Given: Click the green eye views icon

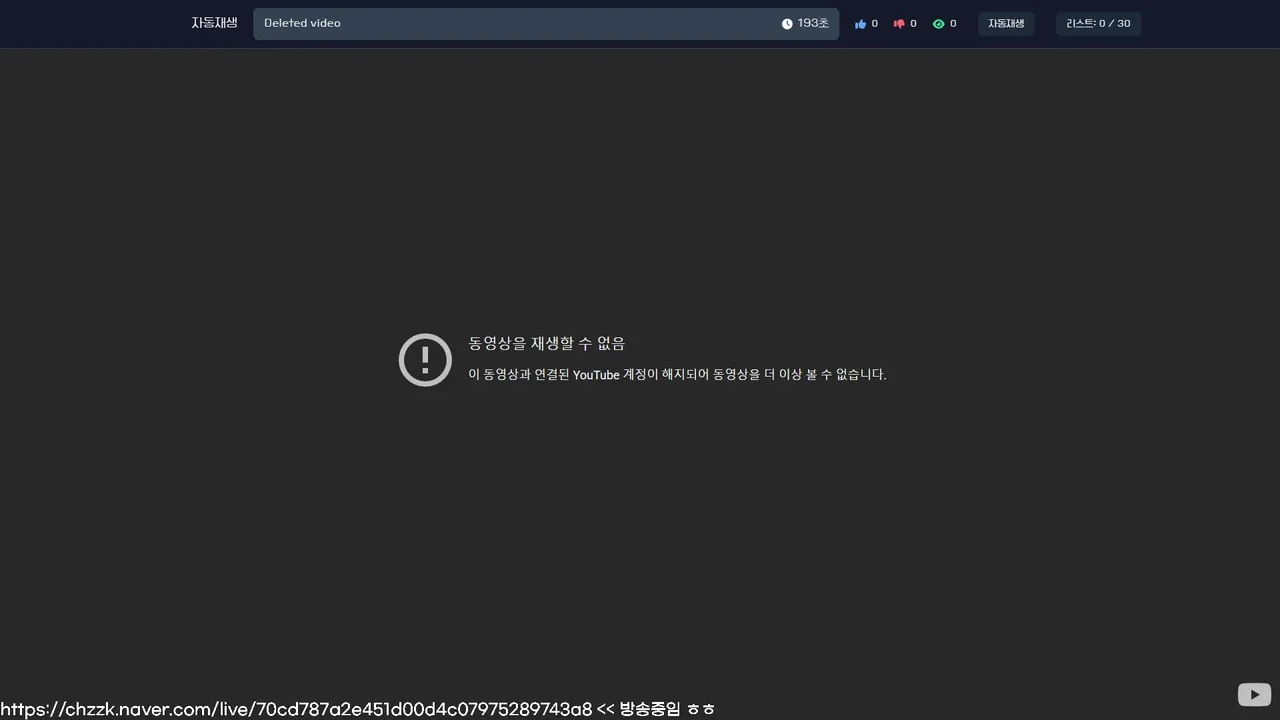Looking at the screenshot, I should 938,24.
